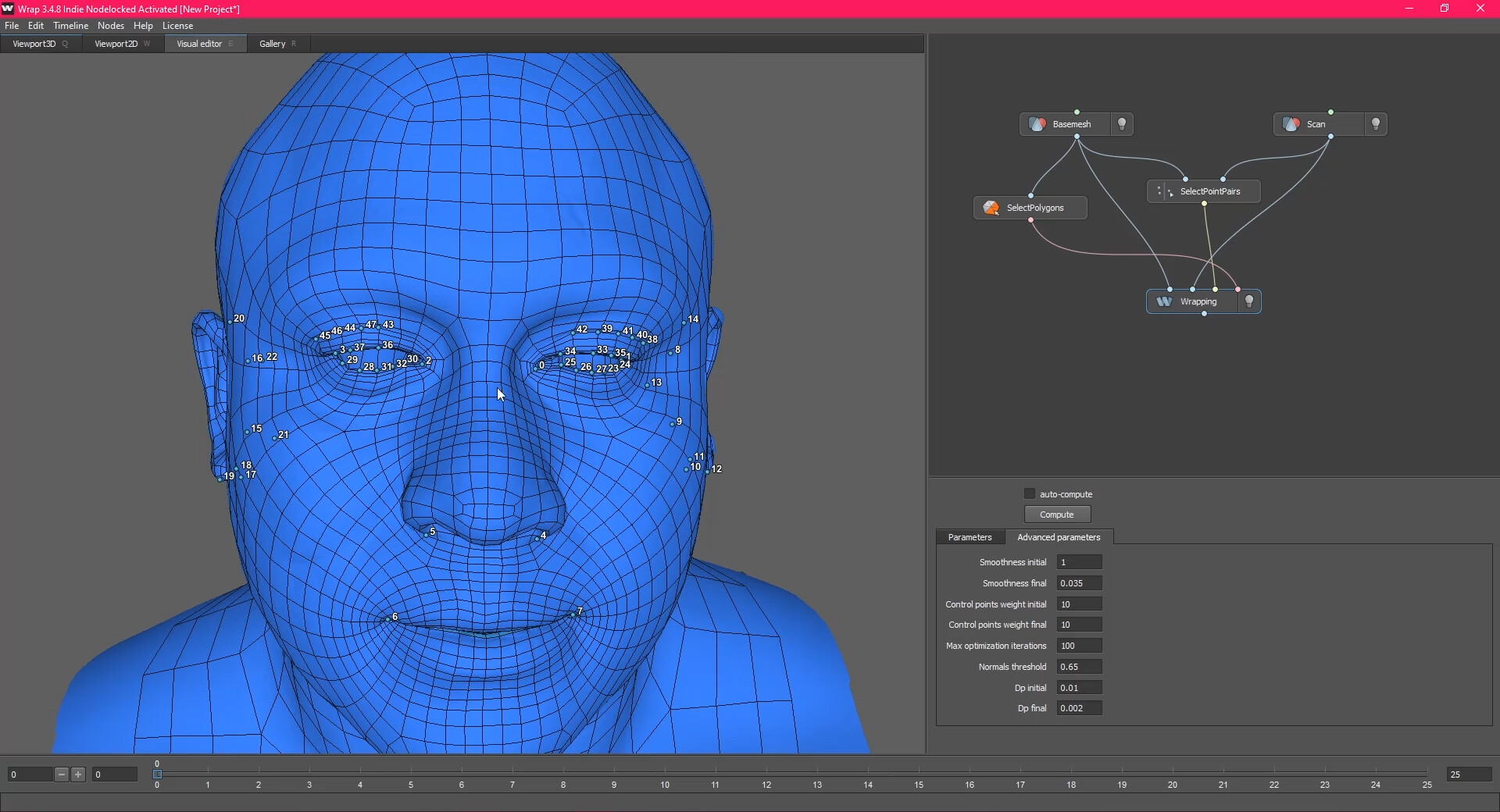This screenshot has height=812, width=1500.
Task: Click the Wrapping node output socket
Action: (1204, 314)
